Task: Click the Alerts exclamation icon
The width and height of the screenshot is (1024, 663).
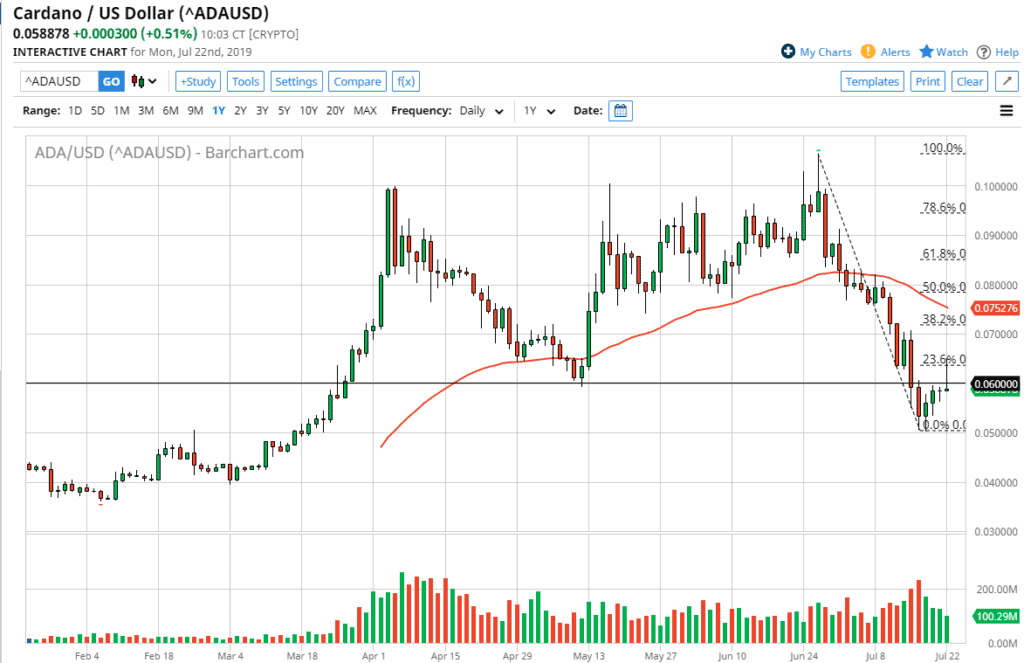Action: (868, 52)
